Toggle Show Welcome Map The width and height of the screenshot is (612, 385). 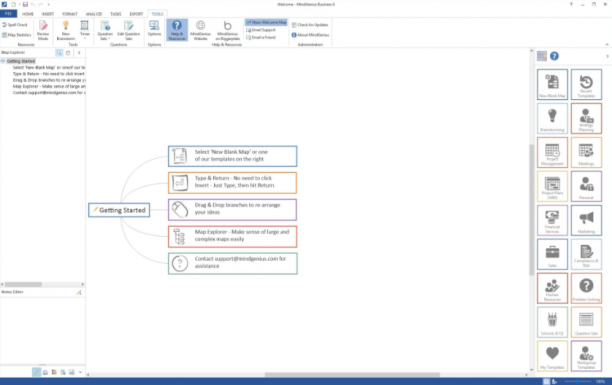pos(266,22)
